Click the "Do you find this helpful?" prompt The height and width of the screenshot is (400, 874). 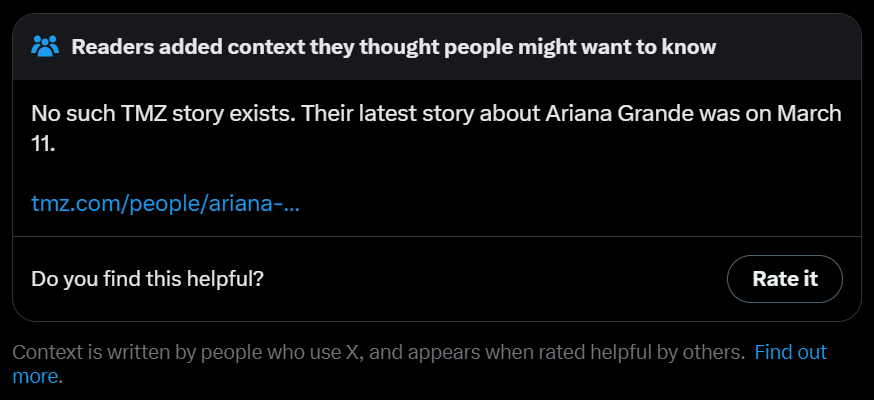(147, 279)
